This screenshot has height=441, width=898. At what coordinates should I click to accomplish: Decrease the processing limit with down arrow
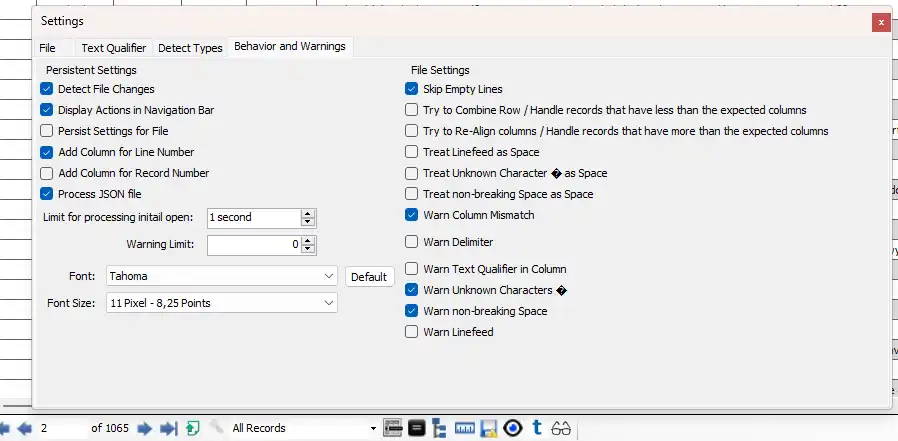(x=308, y=222)
